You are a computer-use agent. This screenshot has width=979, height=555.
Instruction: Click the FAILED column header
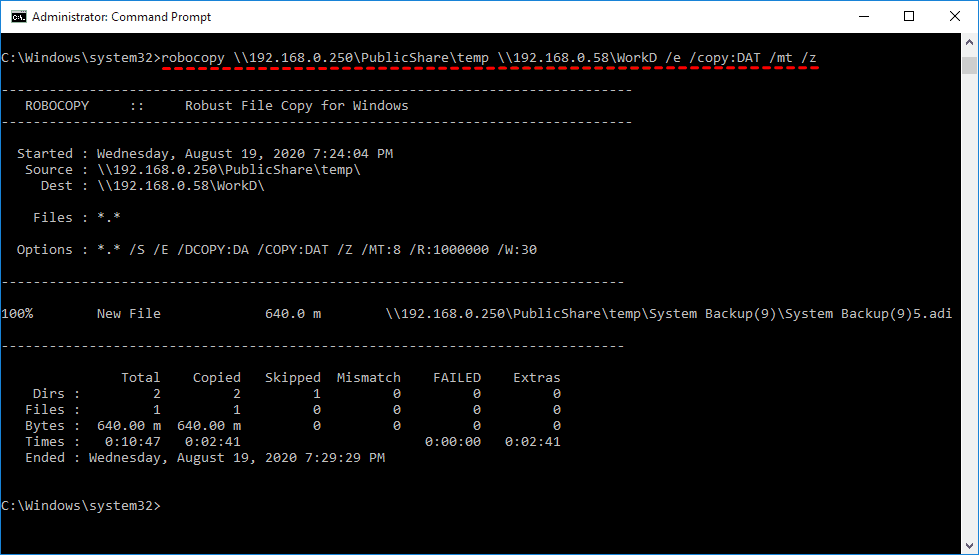pos(456,377)
